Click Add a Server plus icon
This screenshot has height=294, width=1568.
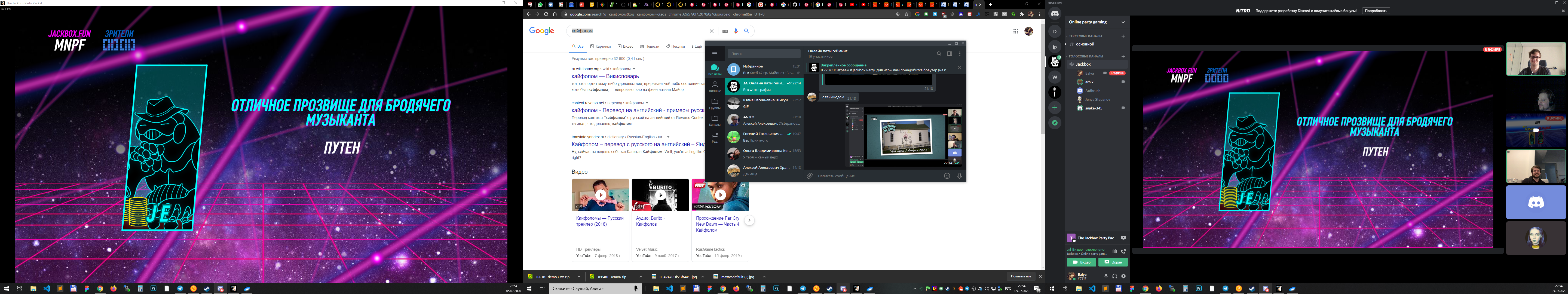pos(1055,108)
